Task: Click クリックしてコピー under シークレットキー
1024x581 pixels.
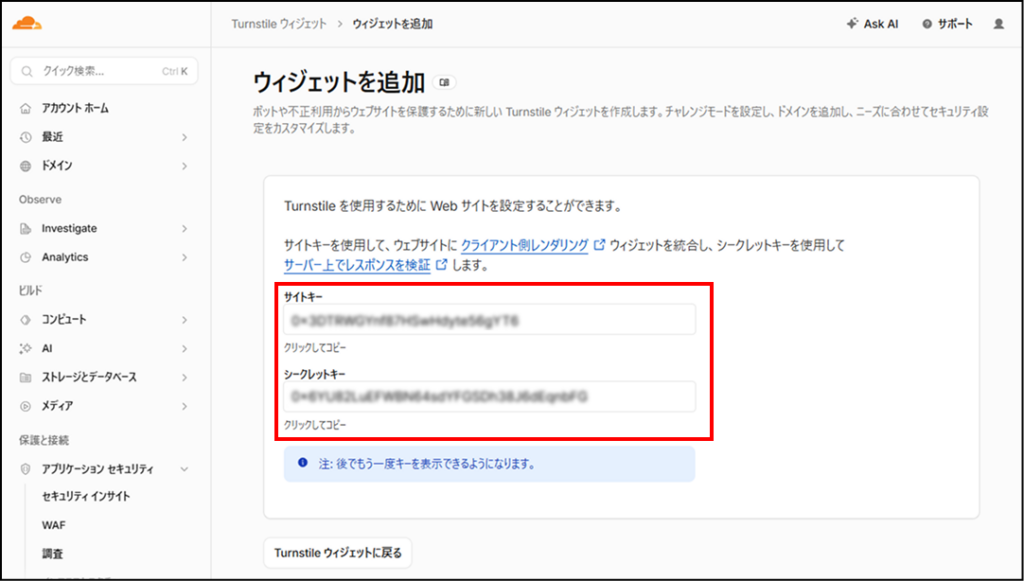Action: tap(315, 425)
